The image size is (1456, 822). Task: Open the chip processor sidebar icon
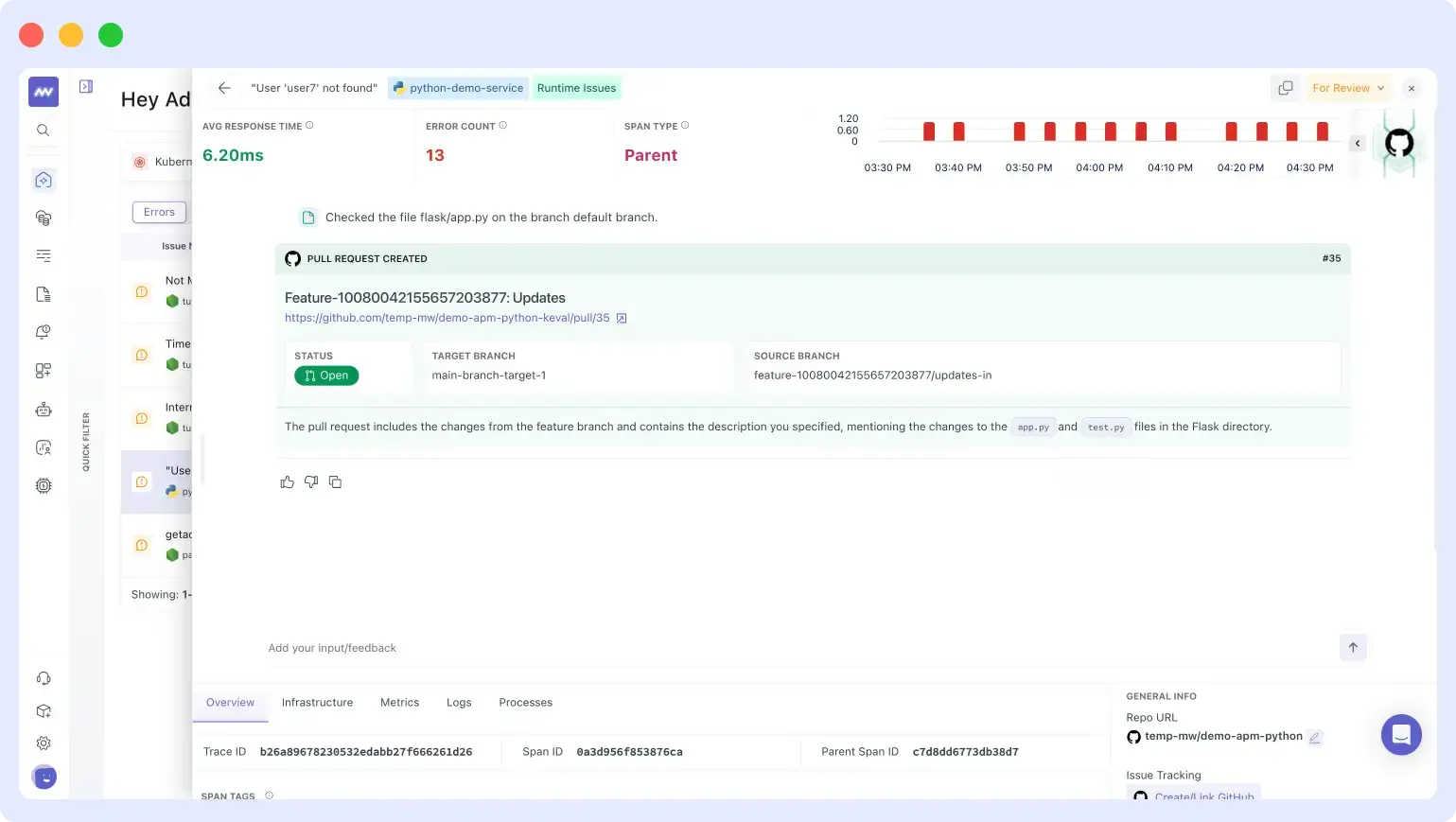(x=44, y=486)
